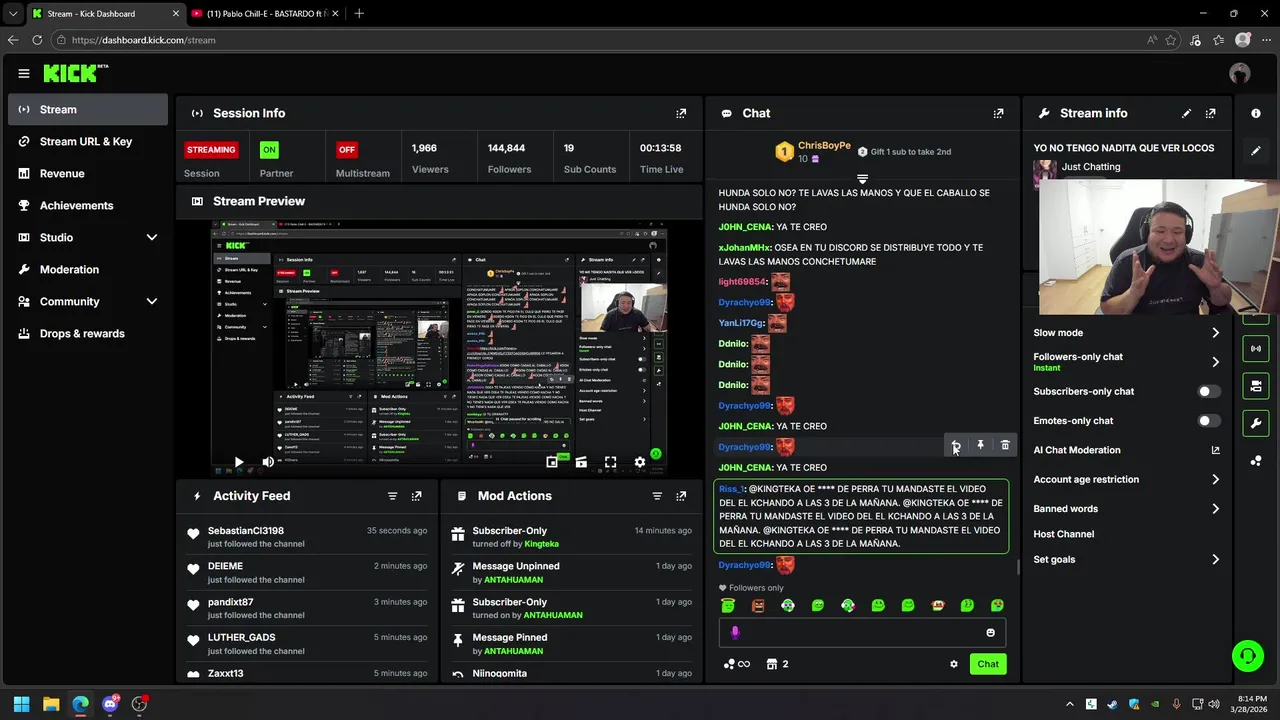The width and height of the screenshot is (1280, 720).
Task: Reply to the hovered Dyrachyo99 message
Action: point(956,446)
